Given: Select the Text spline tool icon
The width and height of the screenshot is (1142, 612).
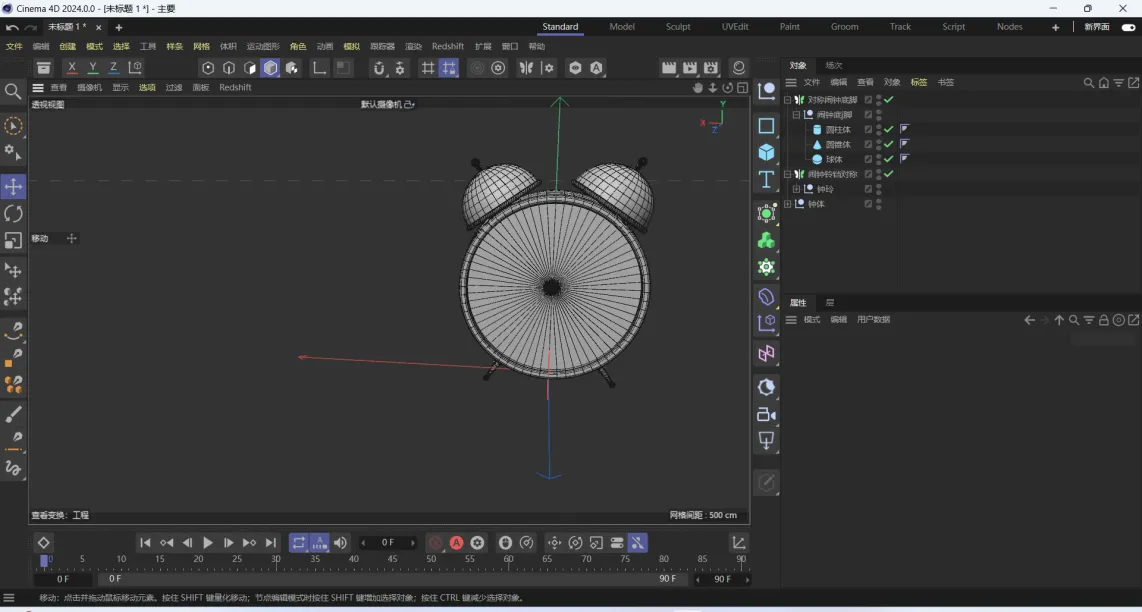Looking at the screenshot, I should click(766, 179).
